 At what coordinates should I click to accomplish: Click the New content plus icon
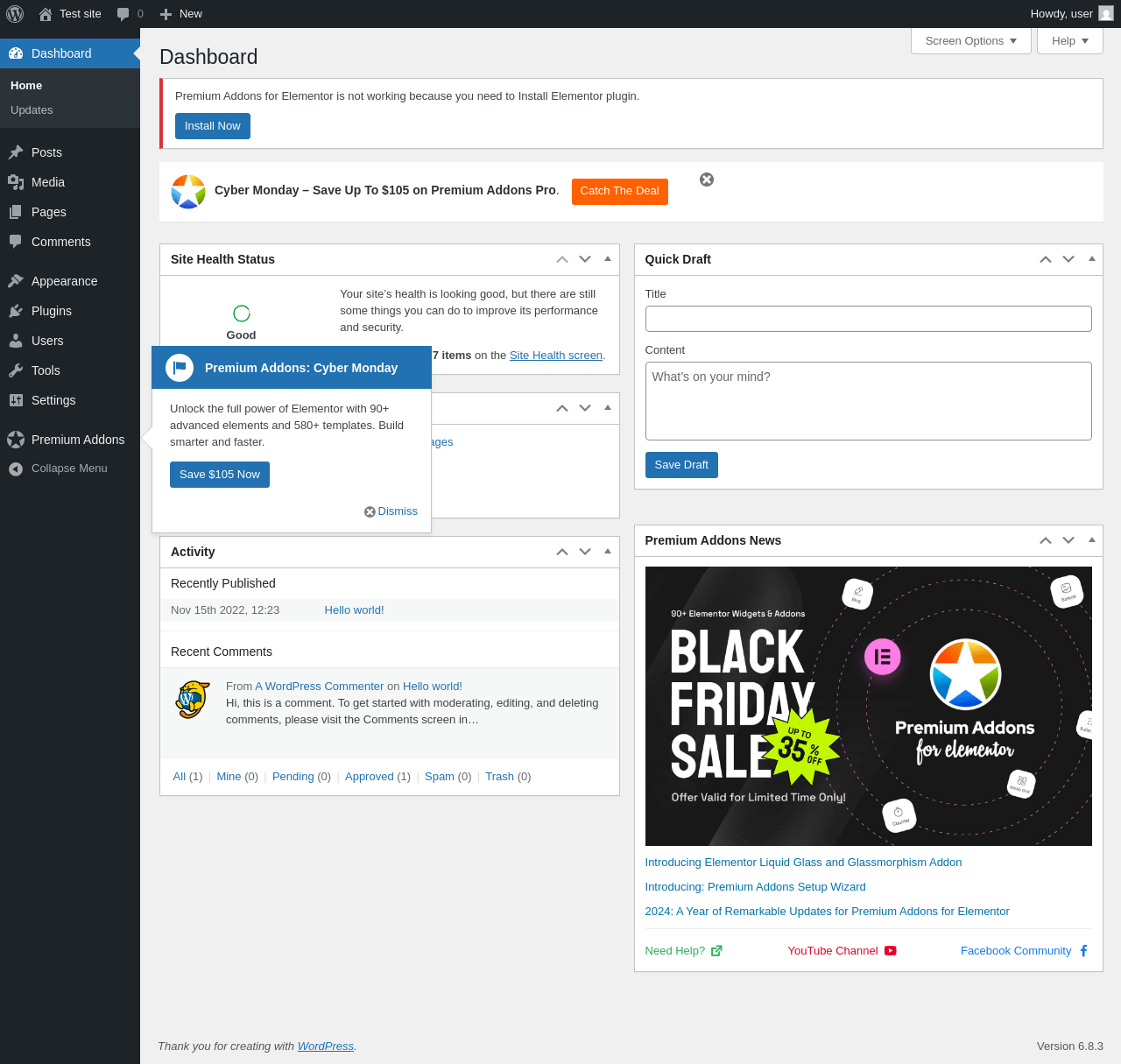(x=166, y=14)
